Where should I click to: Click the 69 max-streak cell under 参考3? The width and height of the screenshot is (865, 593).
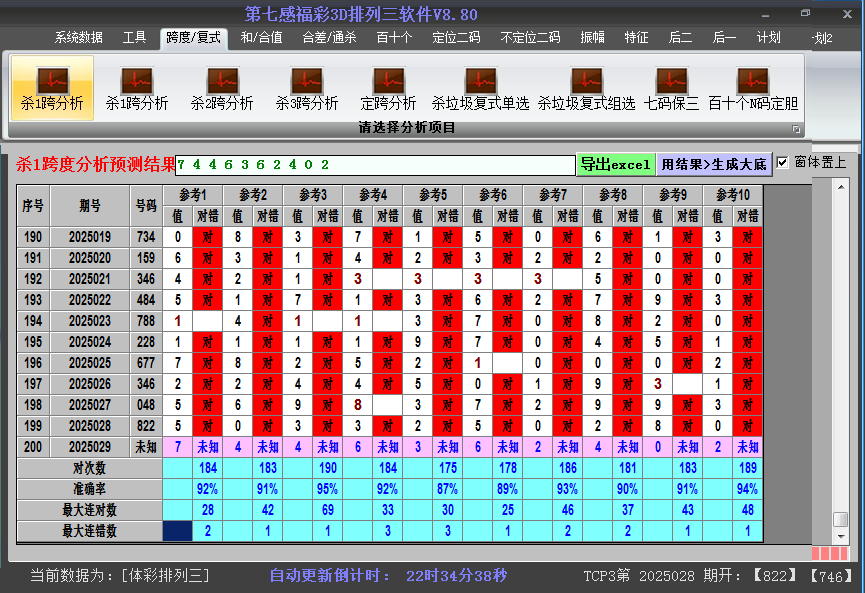click(x=328, y=510)
